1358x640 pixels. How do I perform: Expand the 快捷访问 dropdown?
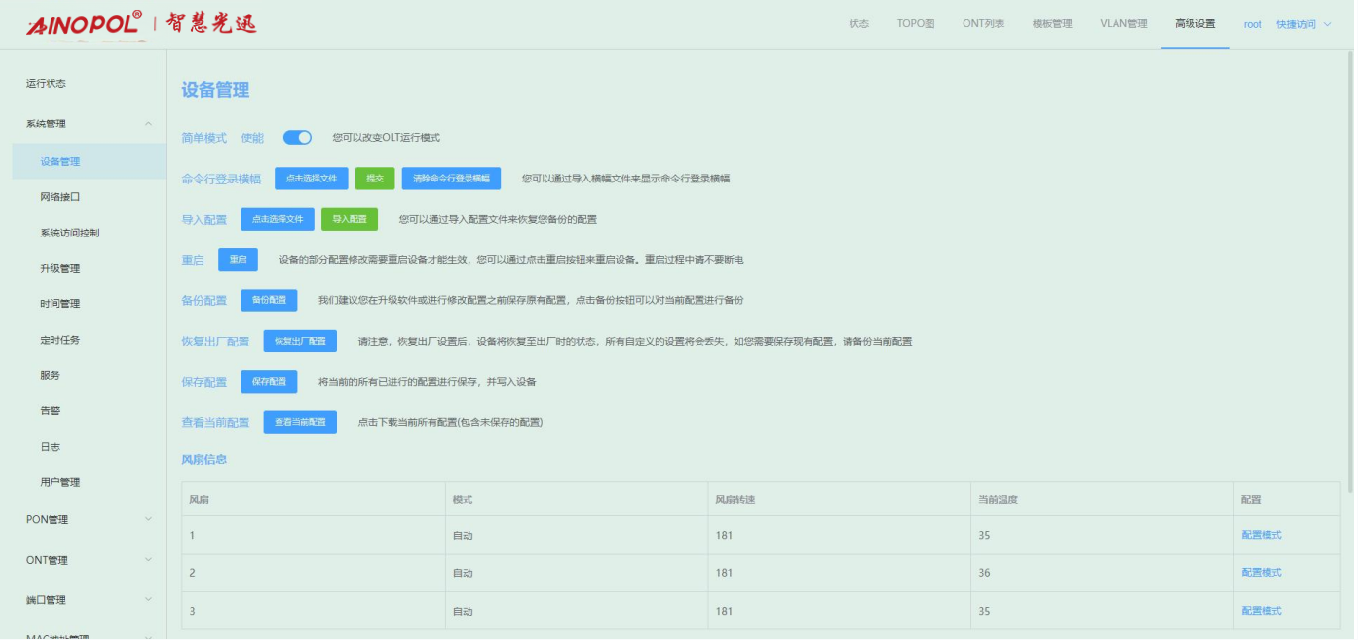[x=1303, y=24]
